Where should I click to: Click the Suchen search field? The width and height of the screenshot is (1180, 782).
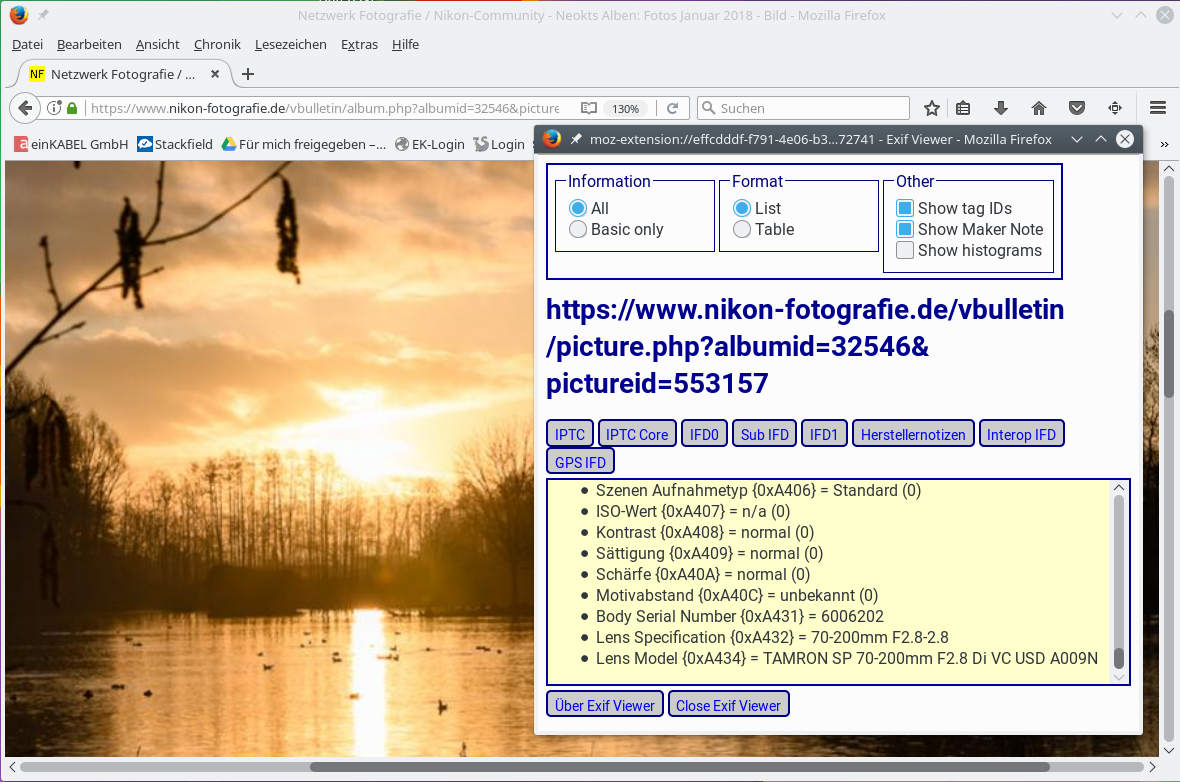[803, 108]
